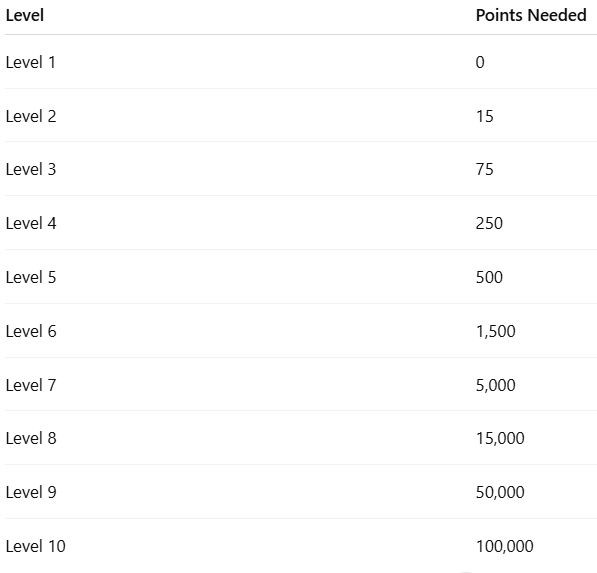The width and height of the screenshot is (597, 573).
Task: Click the 75 points value
Action: 485,169
